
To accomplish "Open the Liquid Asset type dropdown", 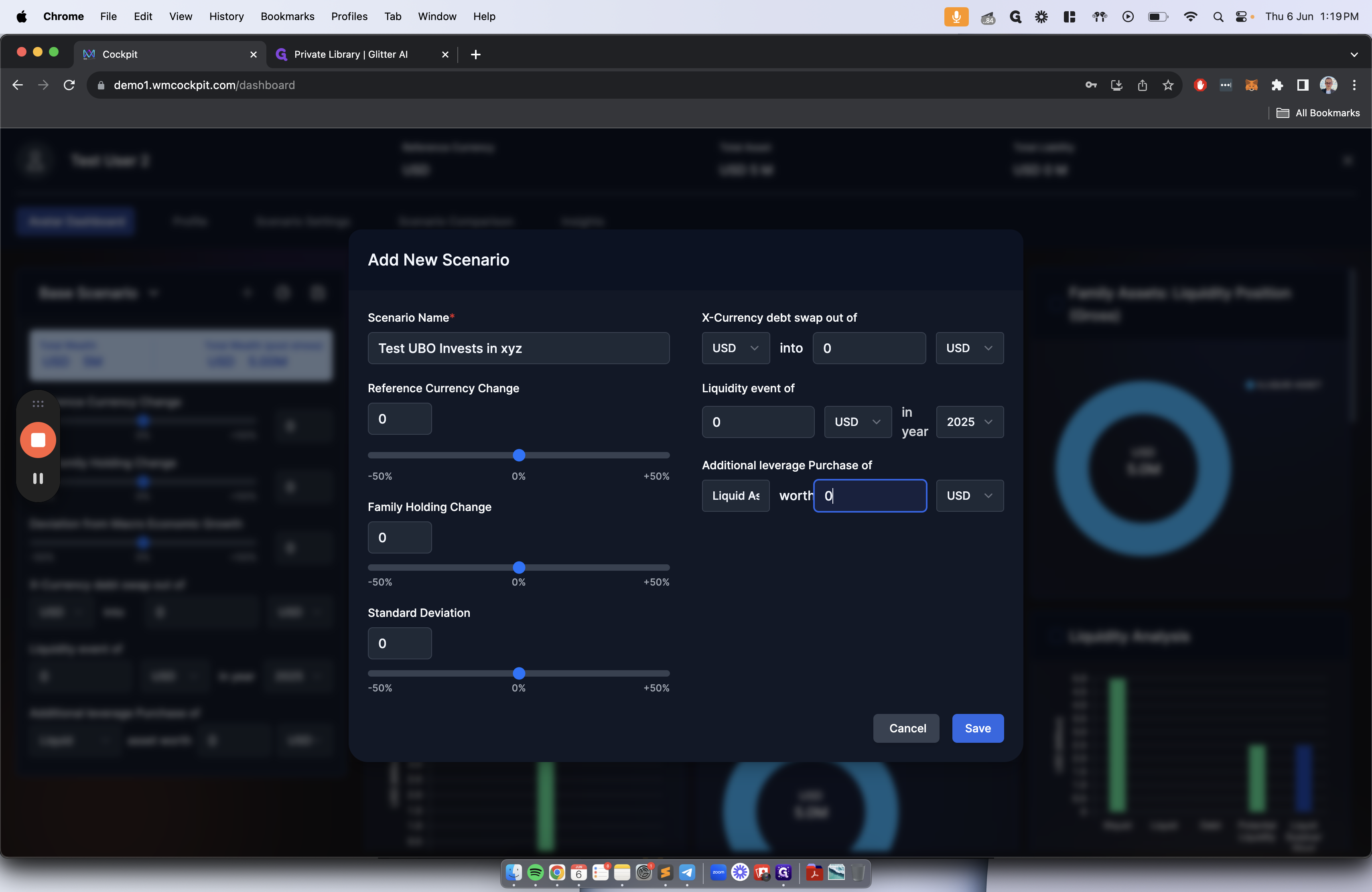I will pos(736,496).
